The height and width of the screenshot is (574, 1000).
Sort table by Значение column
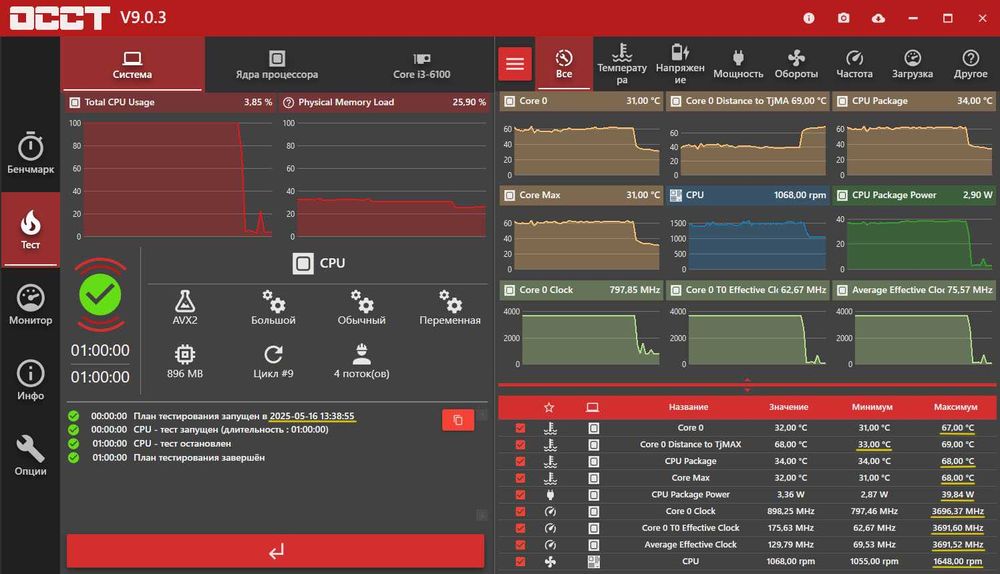tap(788, 407)
